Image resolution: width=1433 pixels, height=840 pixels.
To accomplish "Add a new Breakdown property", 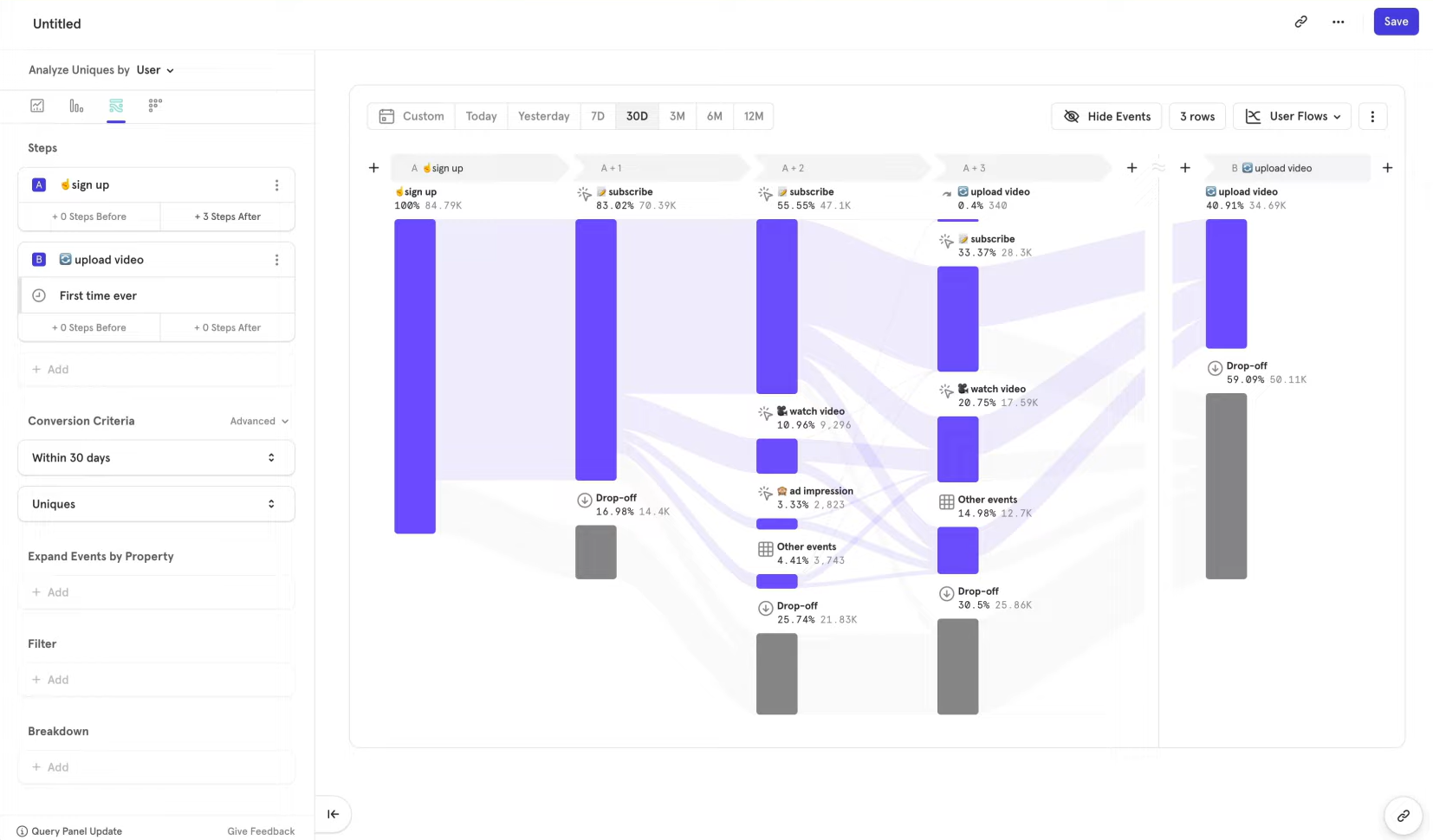I will (x=58, y=767).
